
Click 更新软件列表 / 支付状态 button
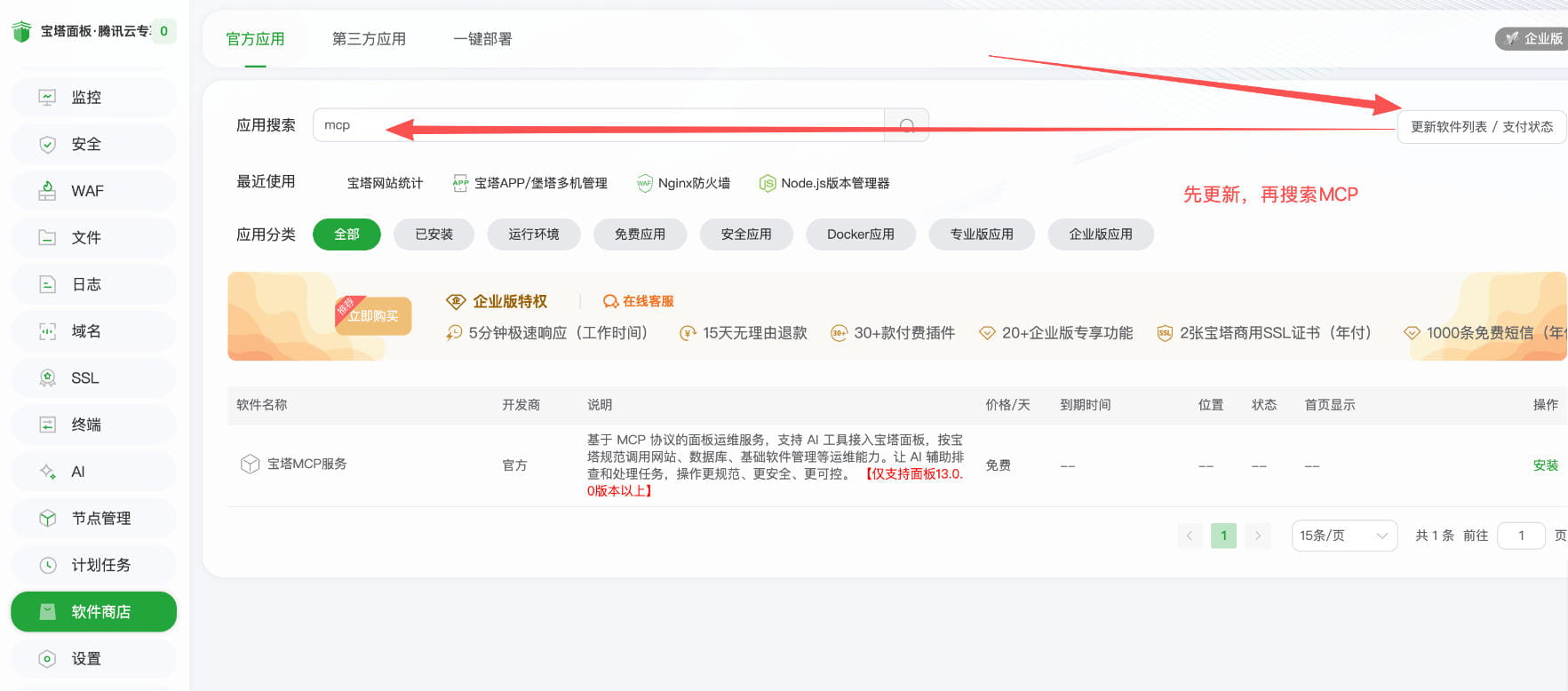point(1482,127)
